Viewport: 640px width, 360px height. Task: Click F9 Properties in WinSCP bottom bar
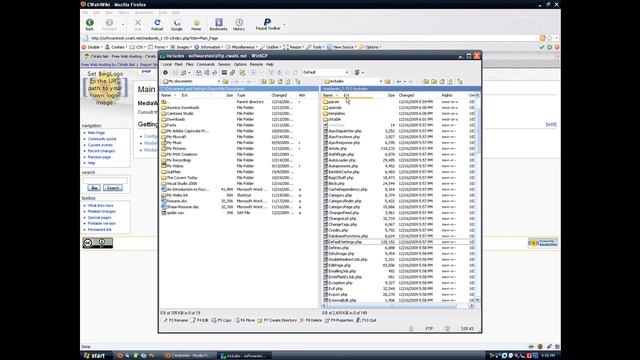pos(339,320)
